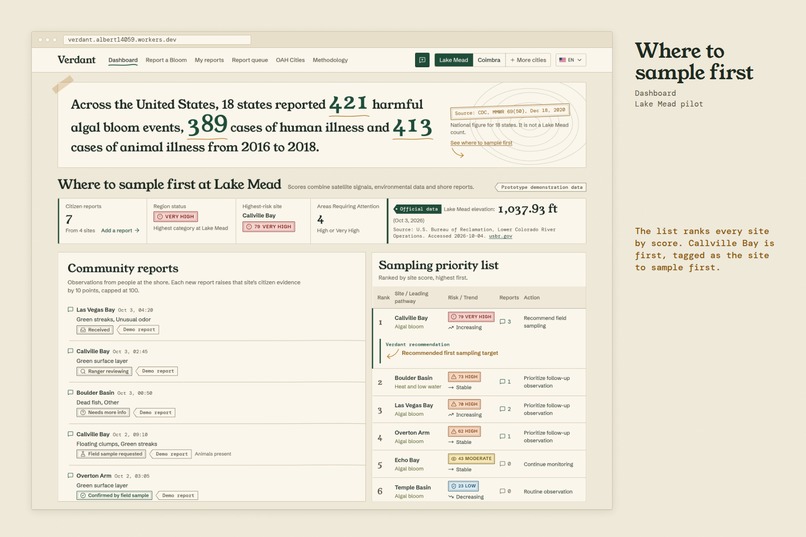
Task: Click the Risk / Trend column header
Action: (x=463, y=298)
